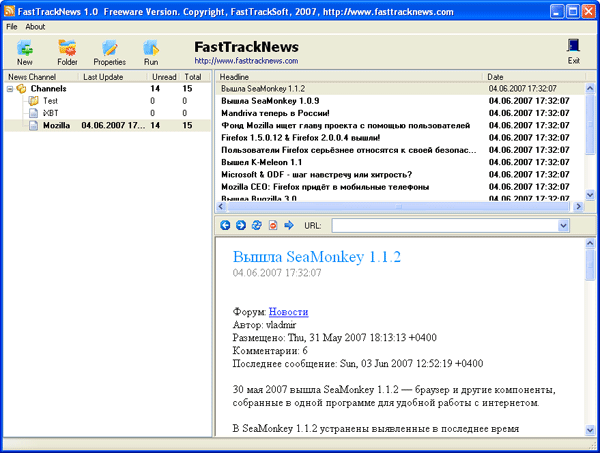Stop loading the browser page
Image resolution: width=600 pixels, height=453 pixels.
[273, 225]
